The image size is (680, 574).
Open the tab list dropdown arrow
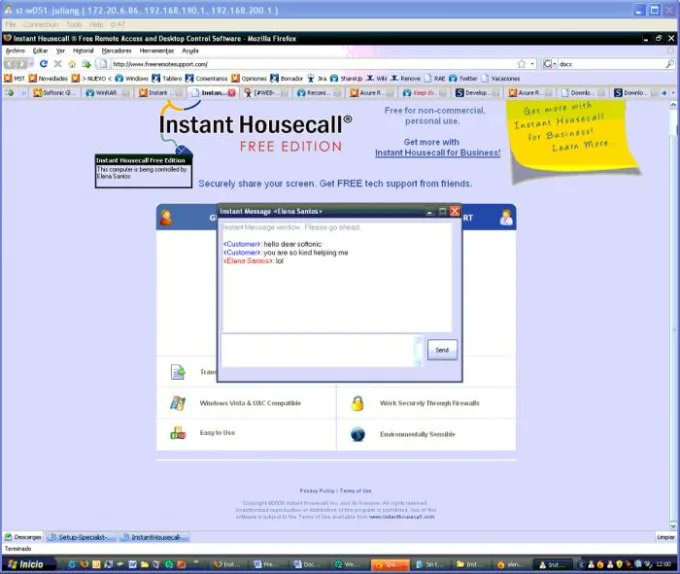point(673,93)
